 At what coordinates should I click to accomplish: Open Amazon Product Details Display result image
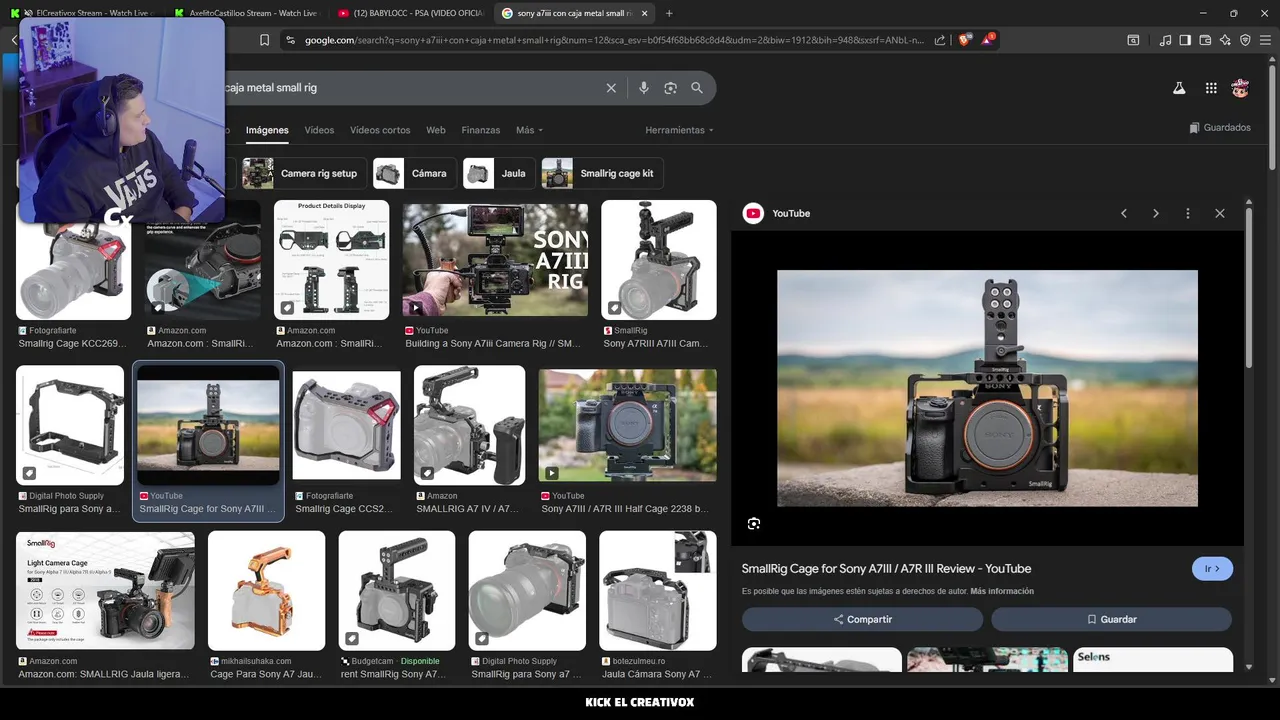tap(331, 260)
